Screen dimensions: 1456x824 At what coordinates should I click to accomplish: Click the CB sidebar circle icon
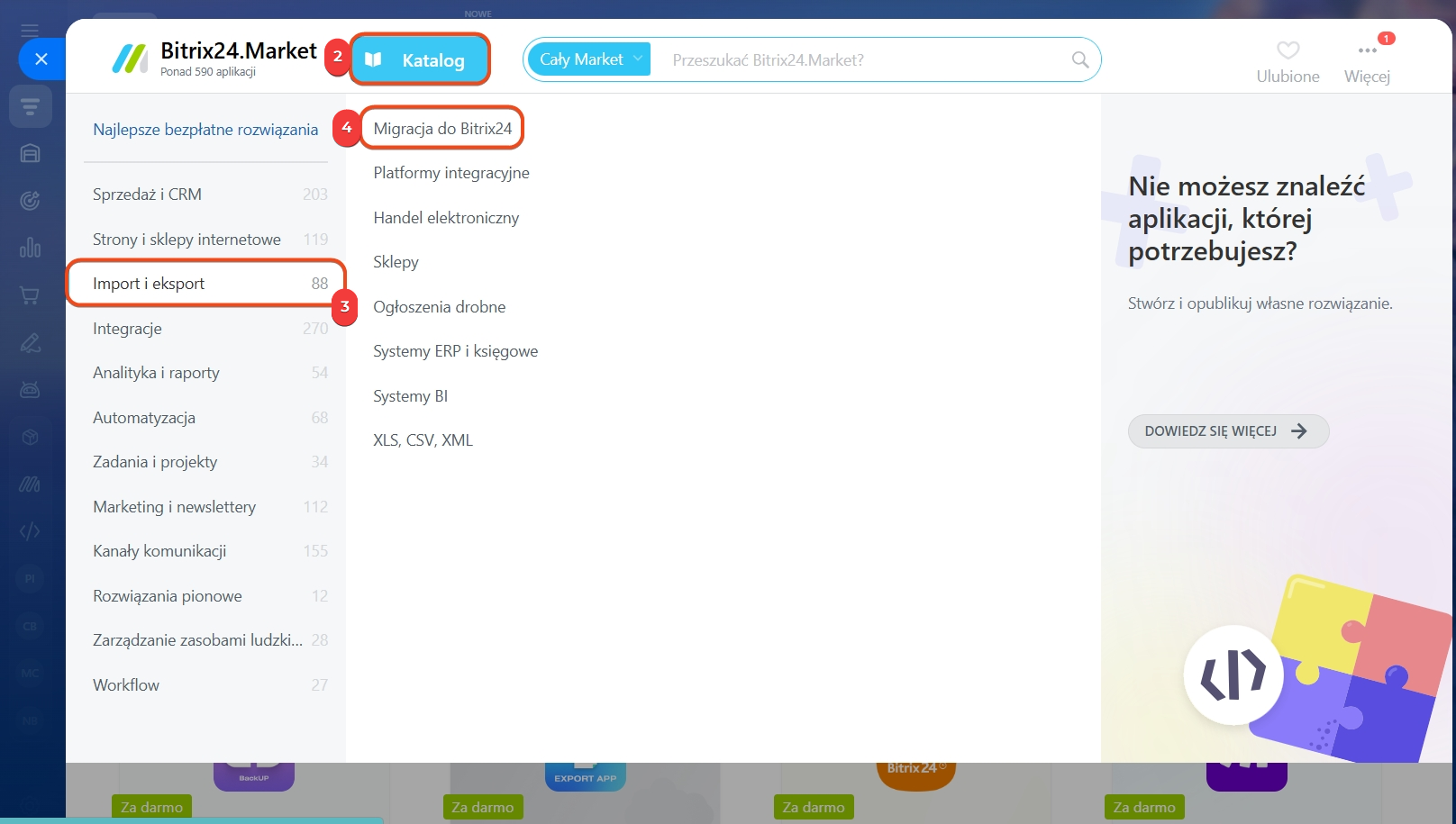[30, 626]
